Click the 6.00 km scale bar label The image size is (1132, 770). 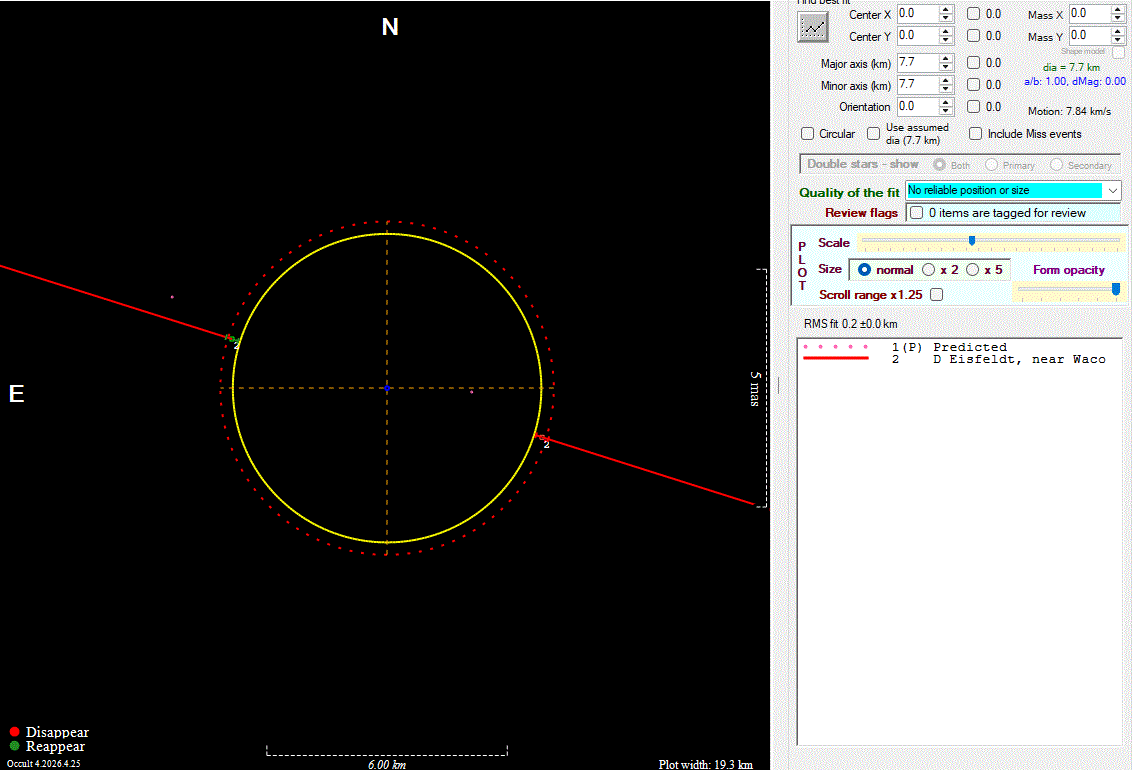click(387, 764)
